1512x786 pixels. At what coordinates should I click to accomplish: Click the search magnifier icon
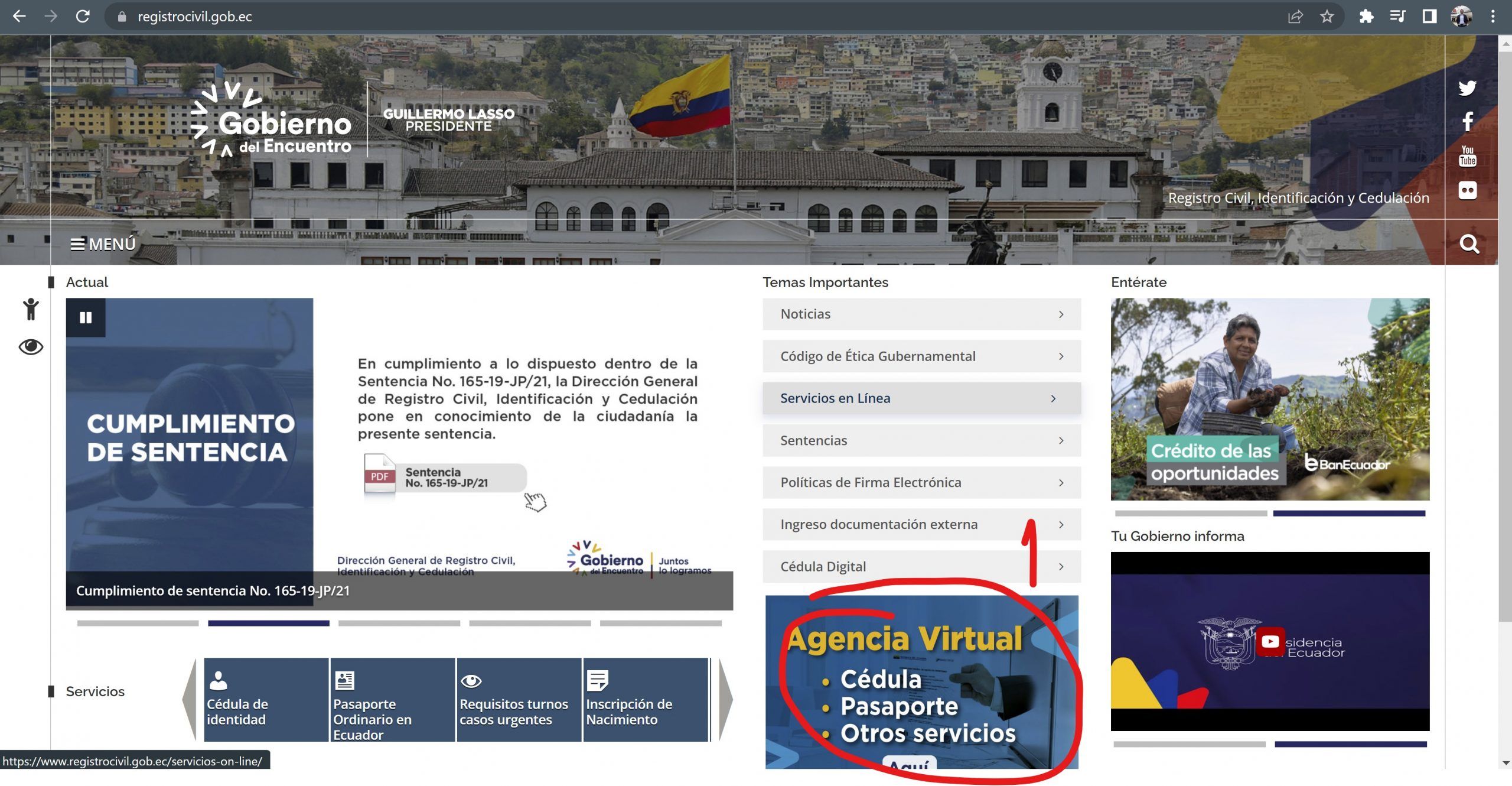(x=1469, y=244)
